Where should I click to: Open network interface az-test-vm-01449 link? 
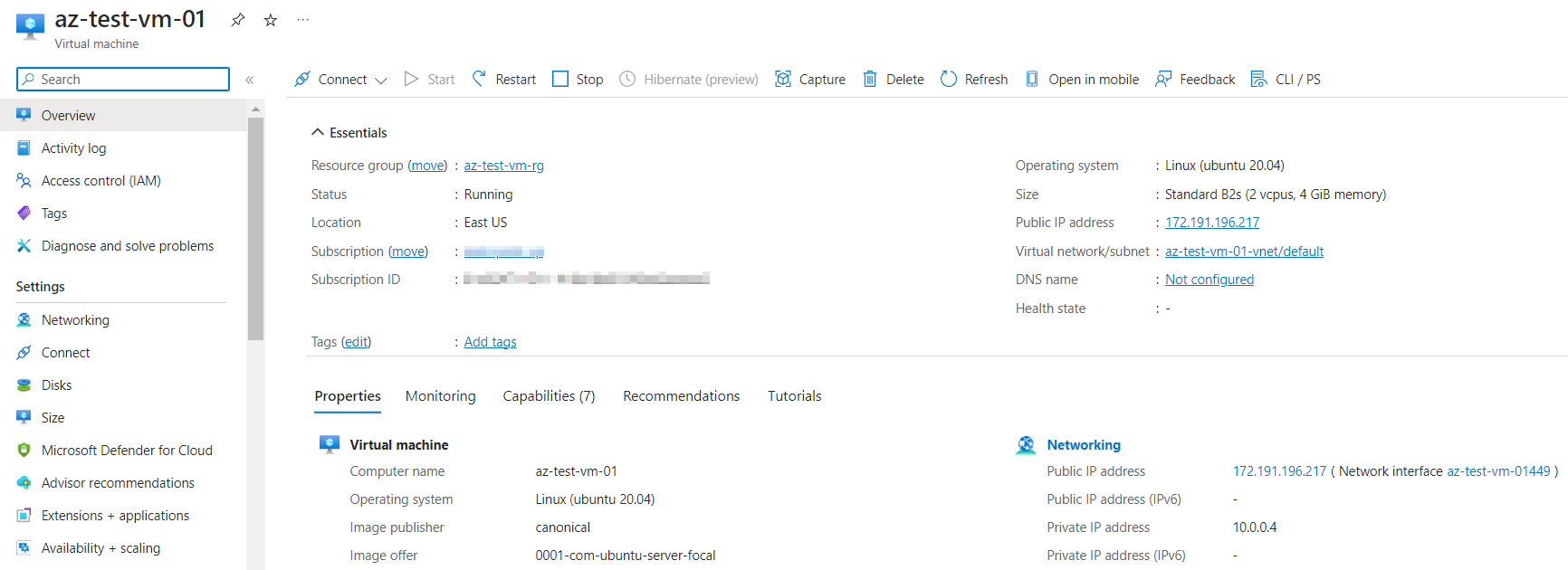pos(1498,471)
